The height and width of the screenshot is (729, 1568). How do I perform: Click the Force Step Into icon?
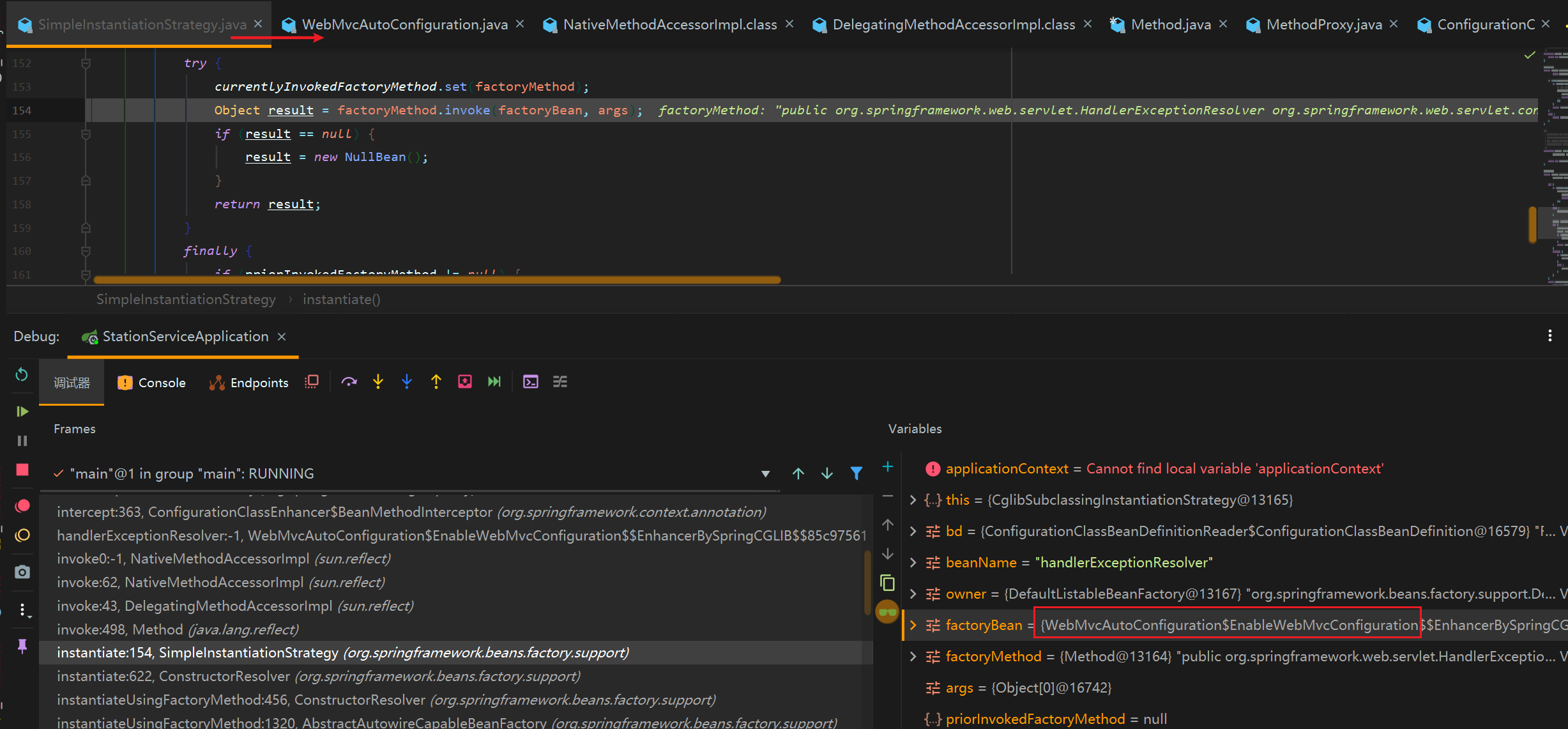click(x=407, y=382)
